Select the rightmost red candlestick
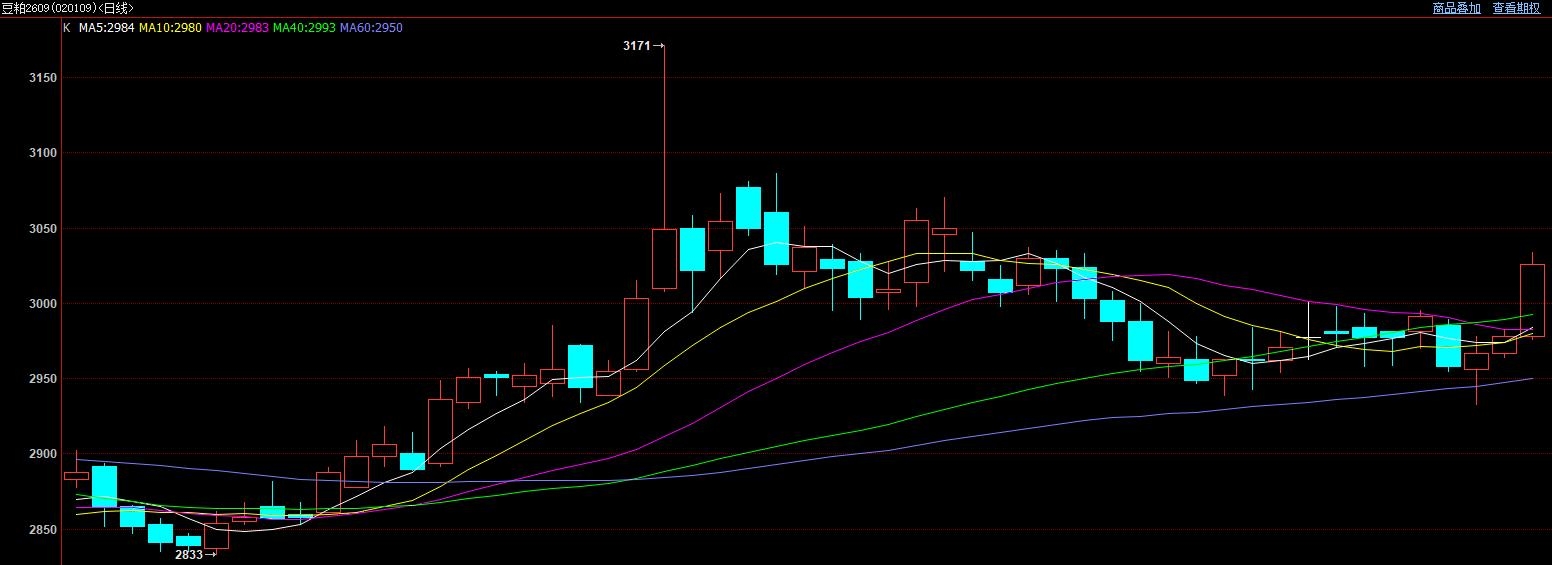1552x565 pixels. click(1532, 300)
